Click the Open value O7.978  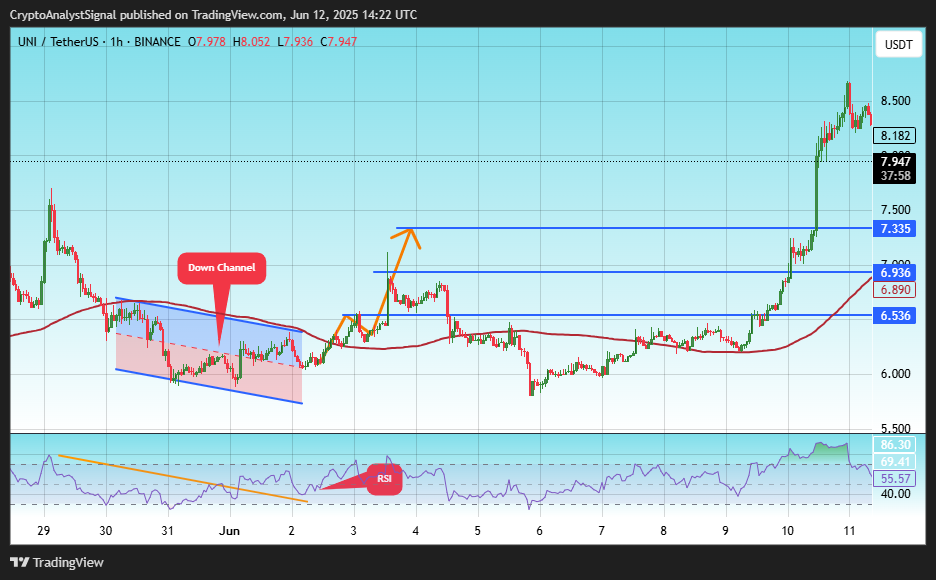pyautogui.click(x=207, y=42)
